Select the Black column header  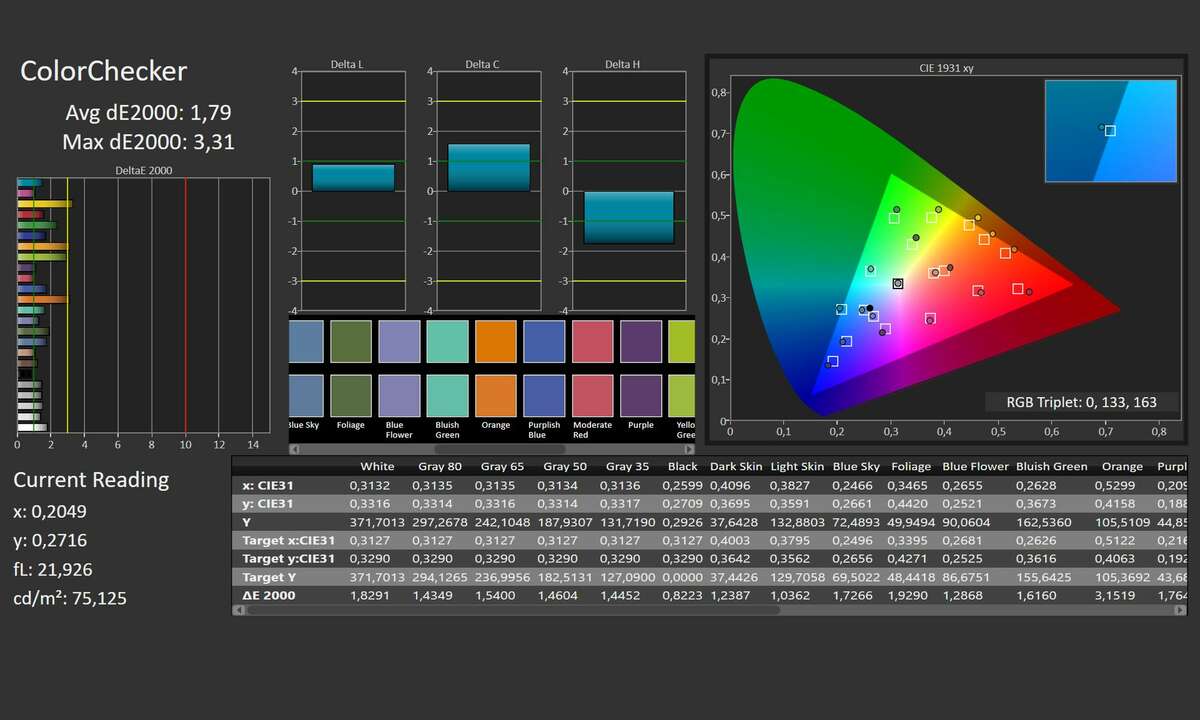click(x=682, y=466)
